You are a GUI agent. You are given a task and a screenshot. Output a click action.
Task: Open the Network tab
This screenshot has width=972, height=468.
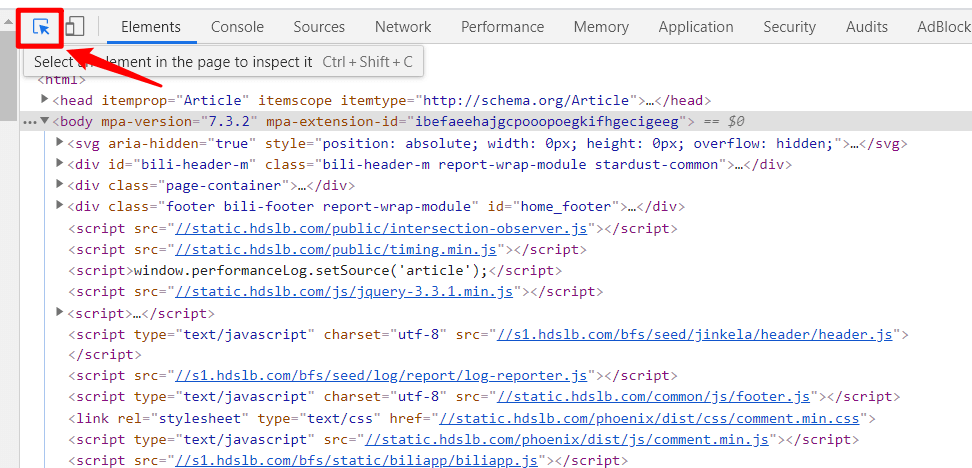(x=403, y=27)
